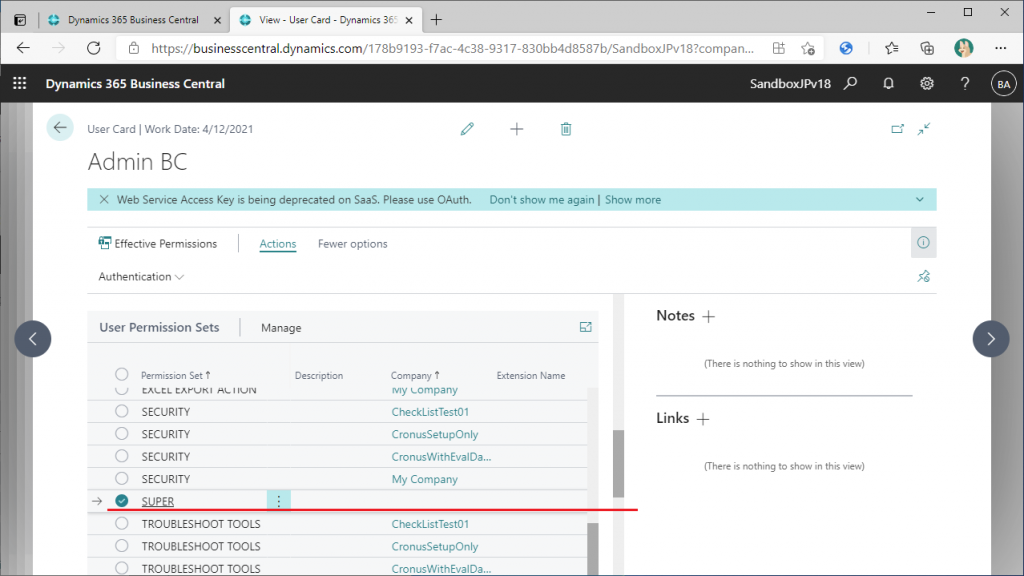This screenshot has height=576, width=1024.
Task: Select the SECURITY CronusSetupOnly row
Action: (x=121, y=434)
